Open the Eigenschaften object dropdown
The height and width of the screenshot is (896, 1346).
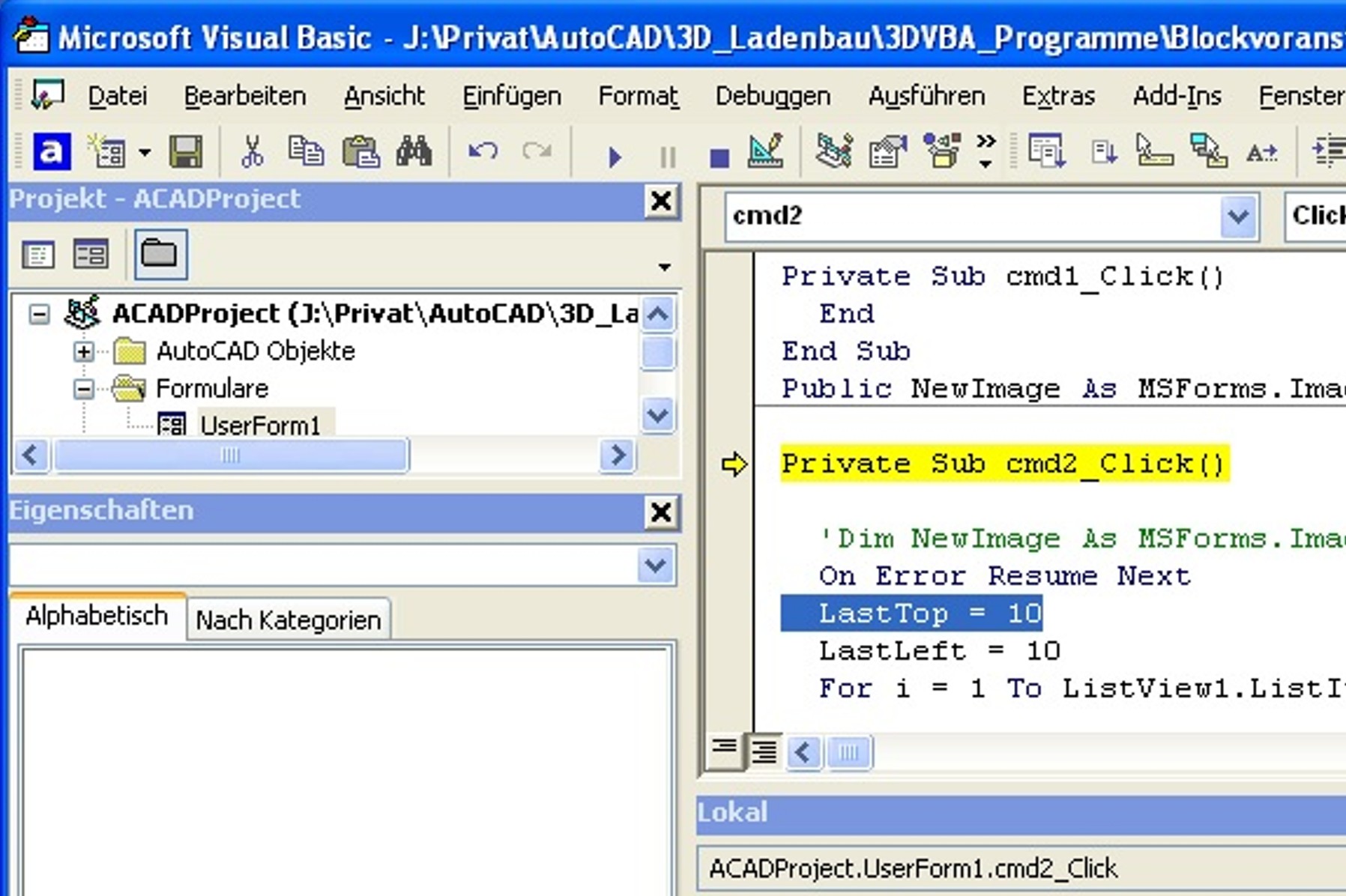pyautogui.click(x=656, y=565)
